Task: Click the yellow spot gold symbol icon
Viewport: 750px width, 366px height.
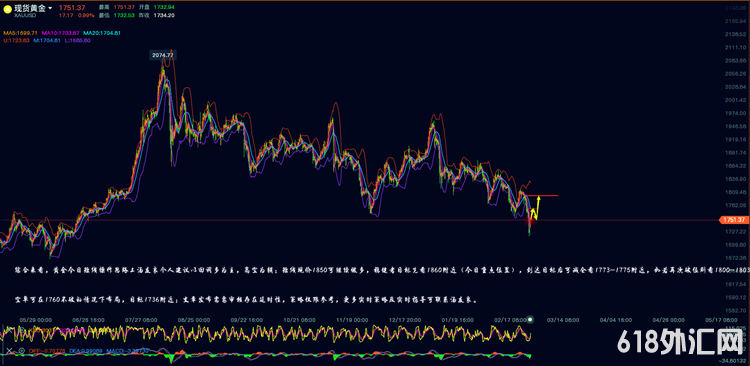Action: coord(8,9)
